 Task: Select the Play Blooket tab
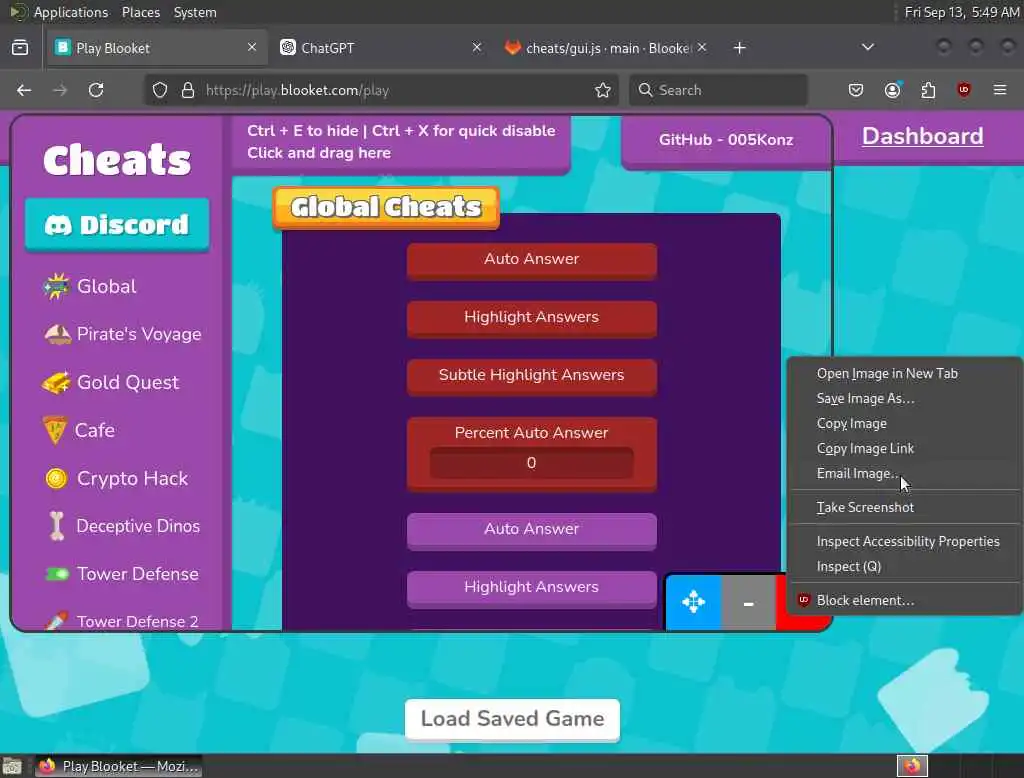click(157, 48)
